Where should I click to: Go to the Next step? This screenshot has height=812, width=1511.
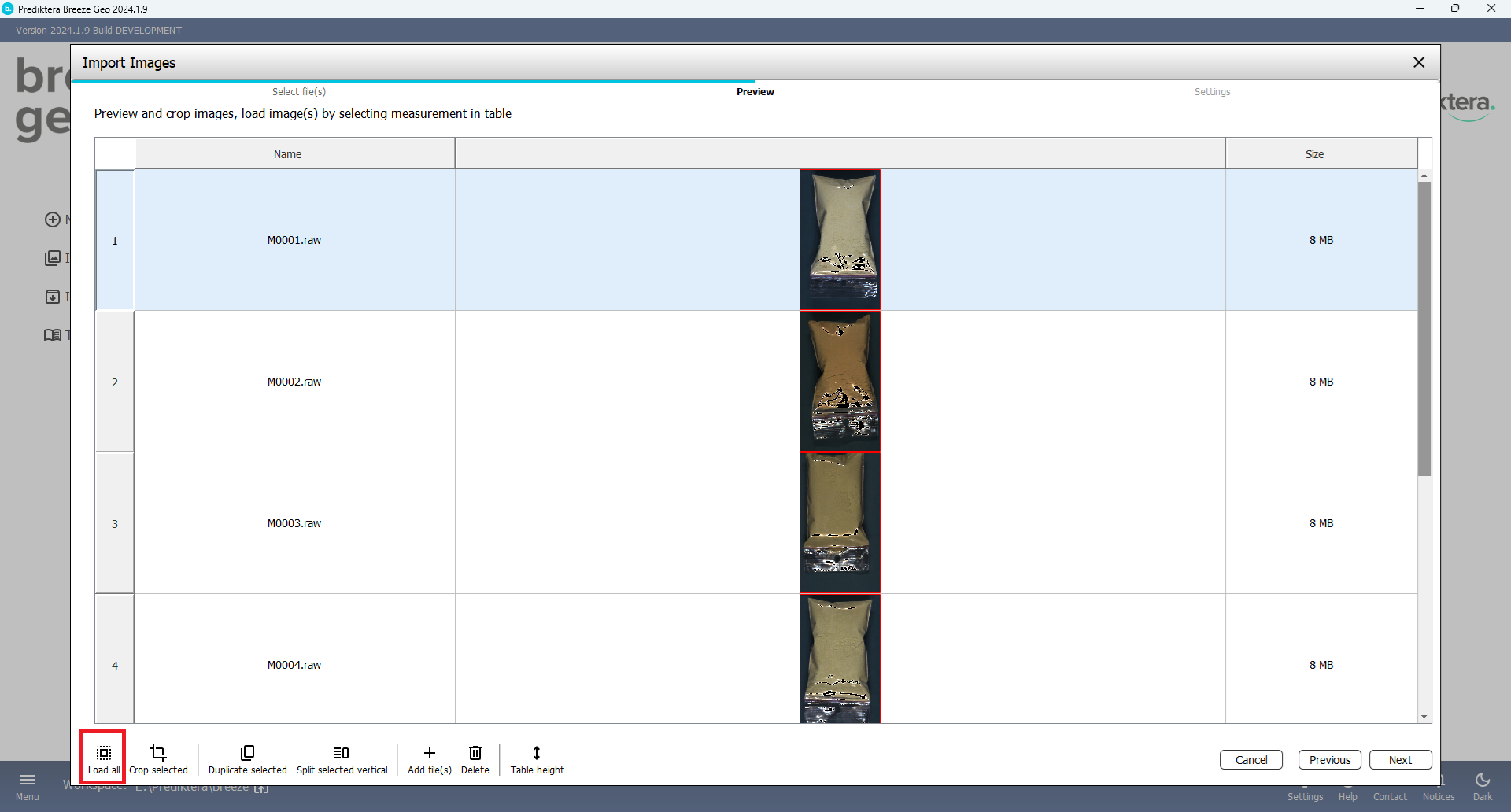click(x=1399, y=759)
